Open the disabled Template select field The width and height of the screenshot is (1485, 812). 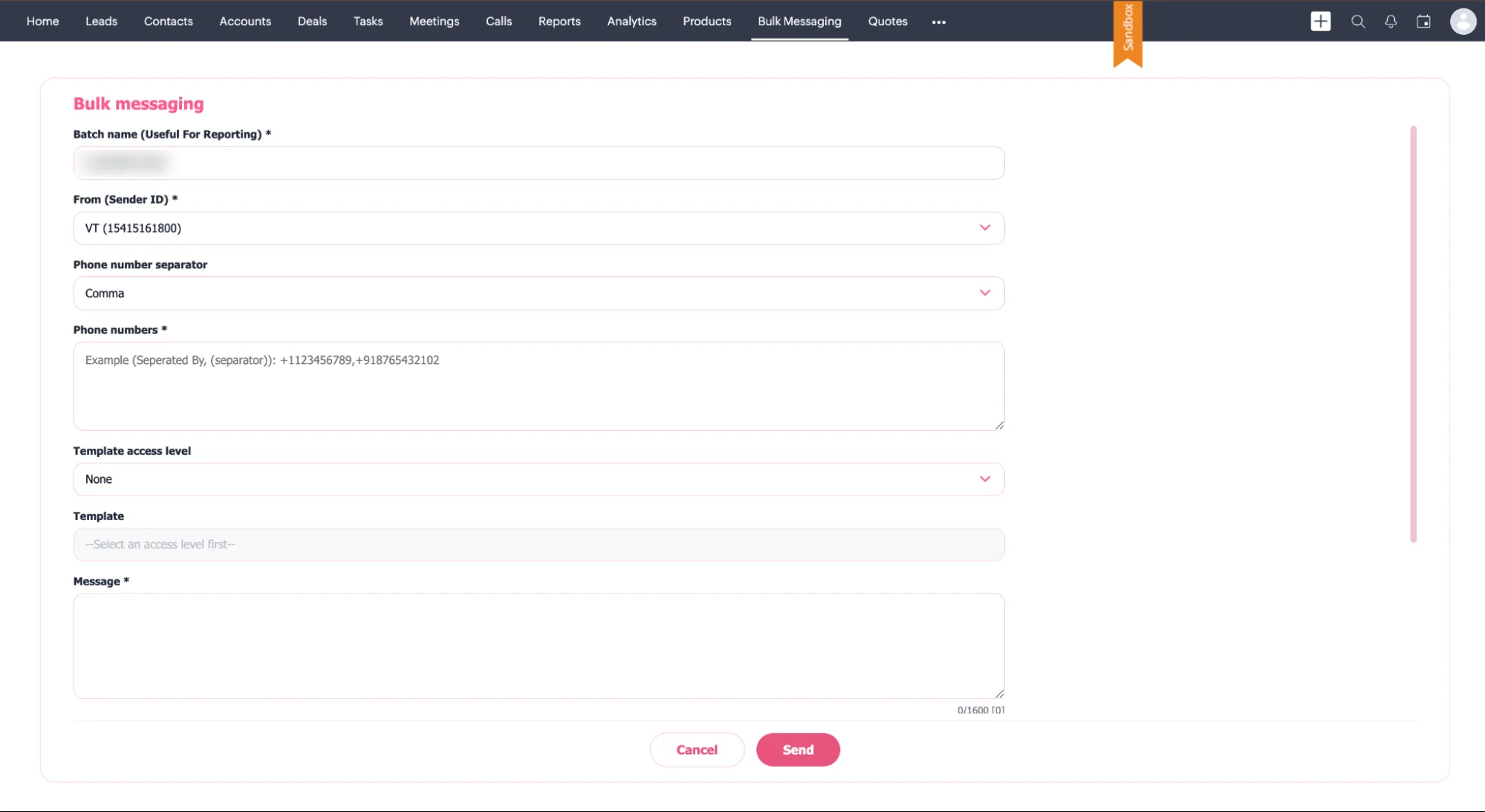pos(539,545)
